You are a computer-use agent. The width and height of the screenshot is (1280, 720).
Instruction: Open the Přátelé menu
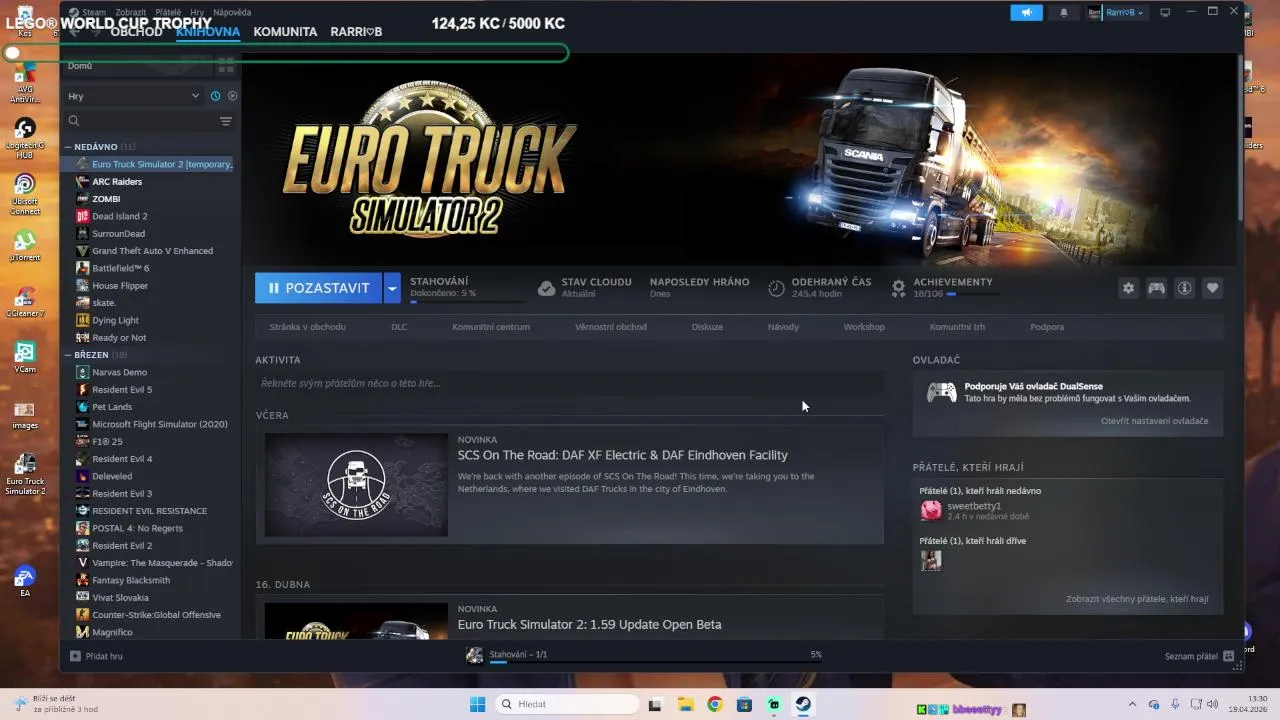169,12
